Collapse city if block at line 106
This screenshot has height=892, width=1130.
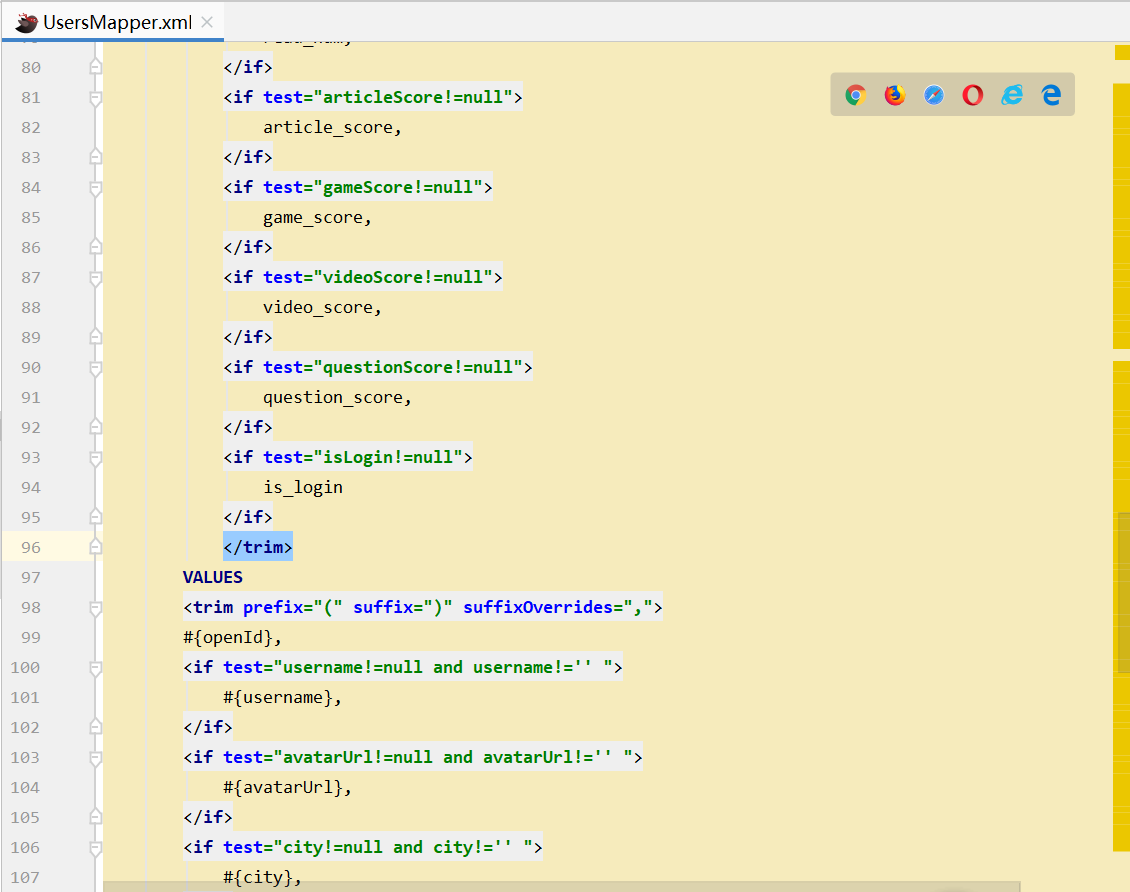pos(95,848)
